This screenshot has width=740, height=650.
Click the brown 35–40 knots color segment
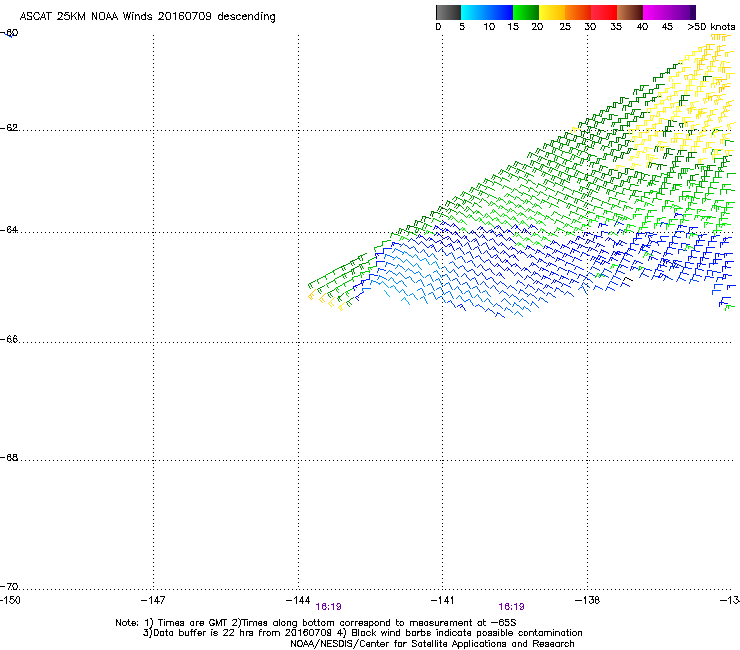[x=630, y=12]
